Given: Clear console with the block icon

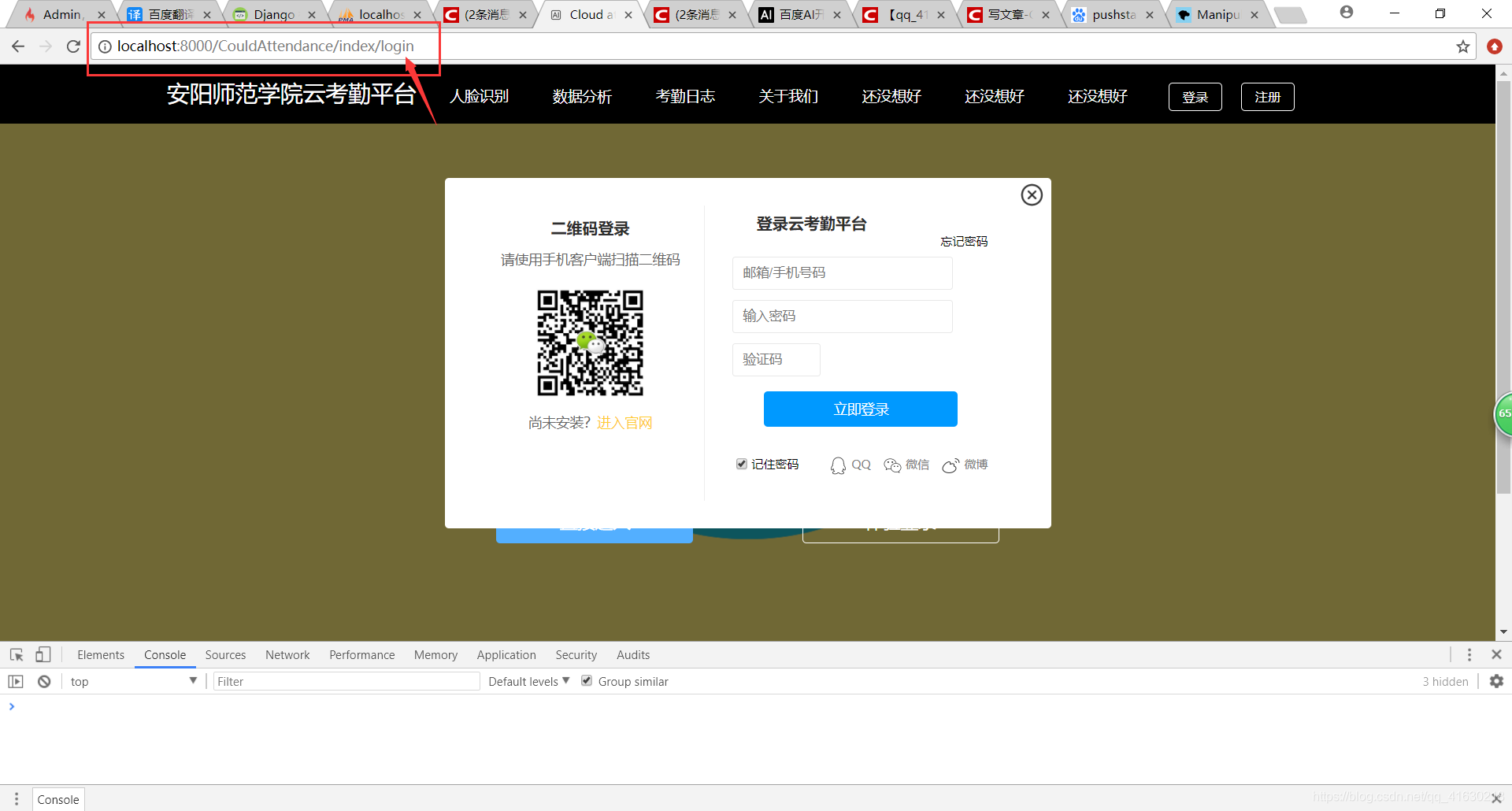Looking at the screenshot, I should (x=44, y=681).
